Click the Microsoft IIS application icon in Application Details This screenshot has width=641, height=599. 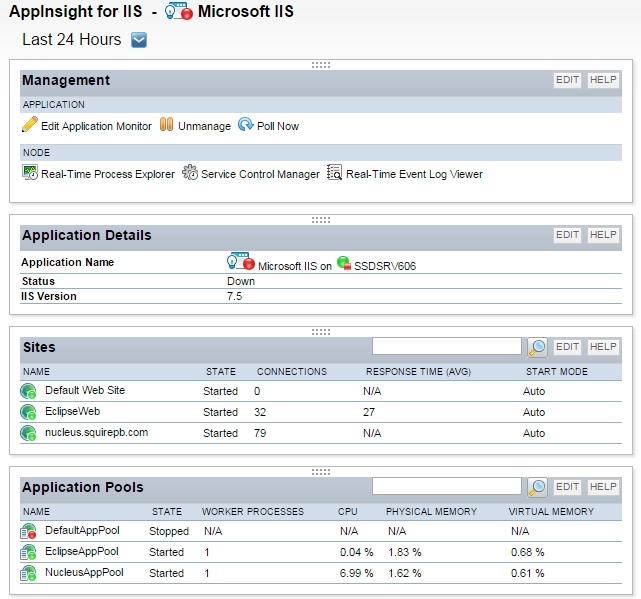point(241,262)
